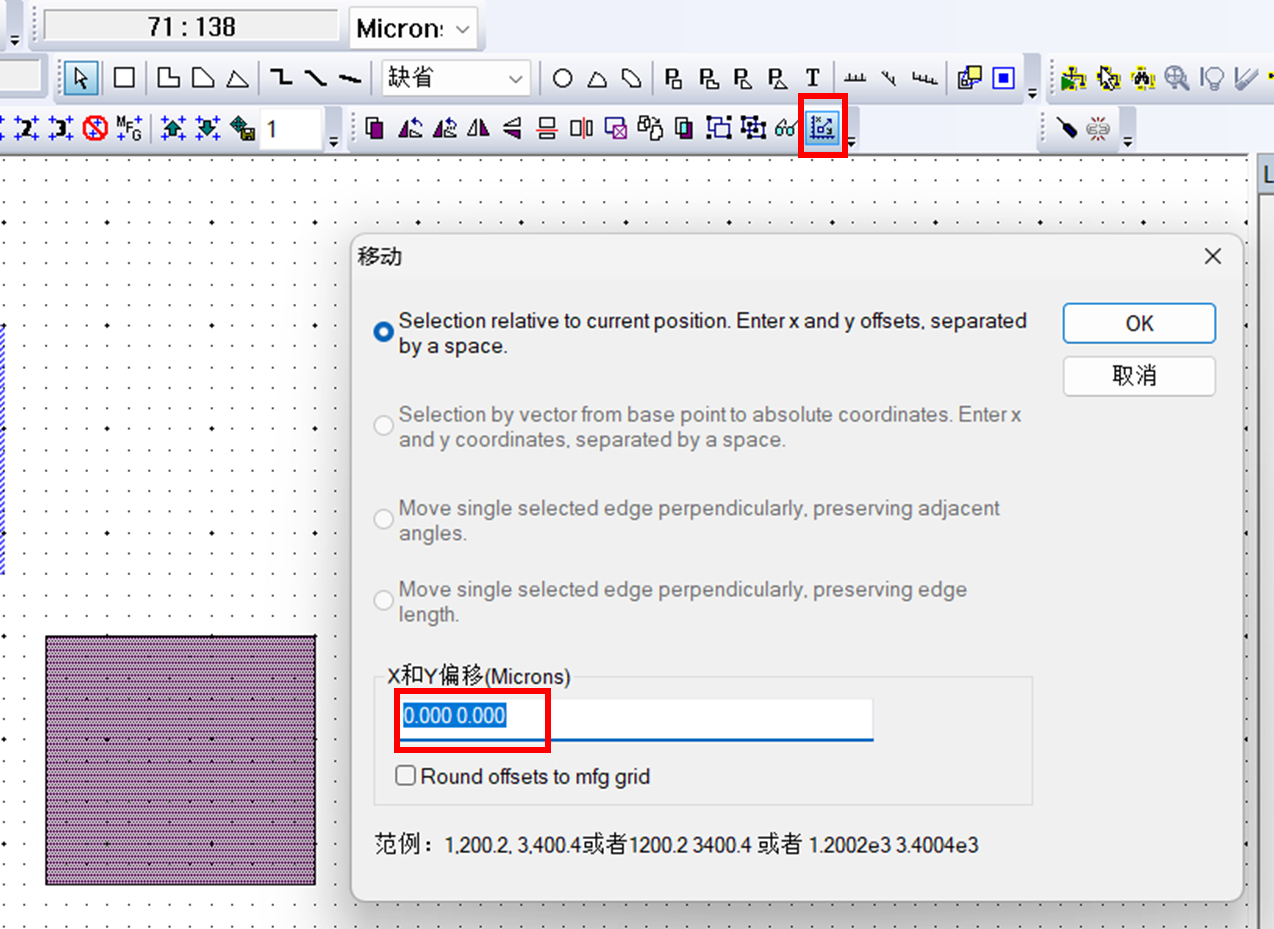Click the Group objects icon
The height and width of the screenshot is (929, 1274).
[719, 128]
